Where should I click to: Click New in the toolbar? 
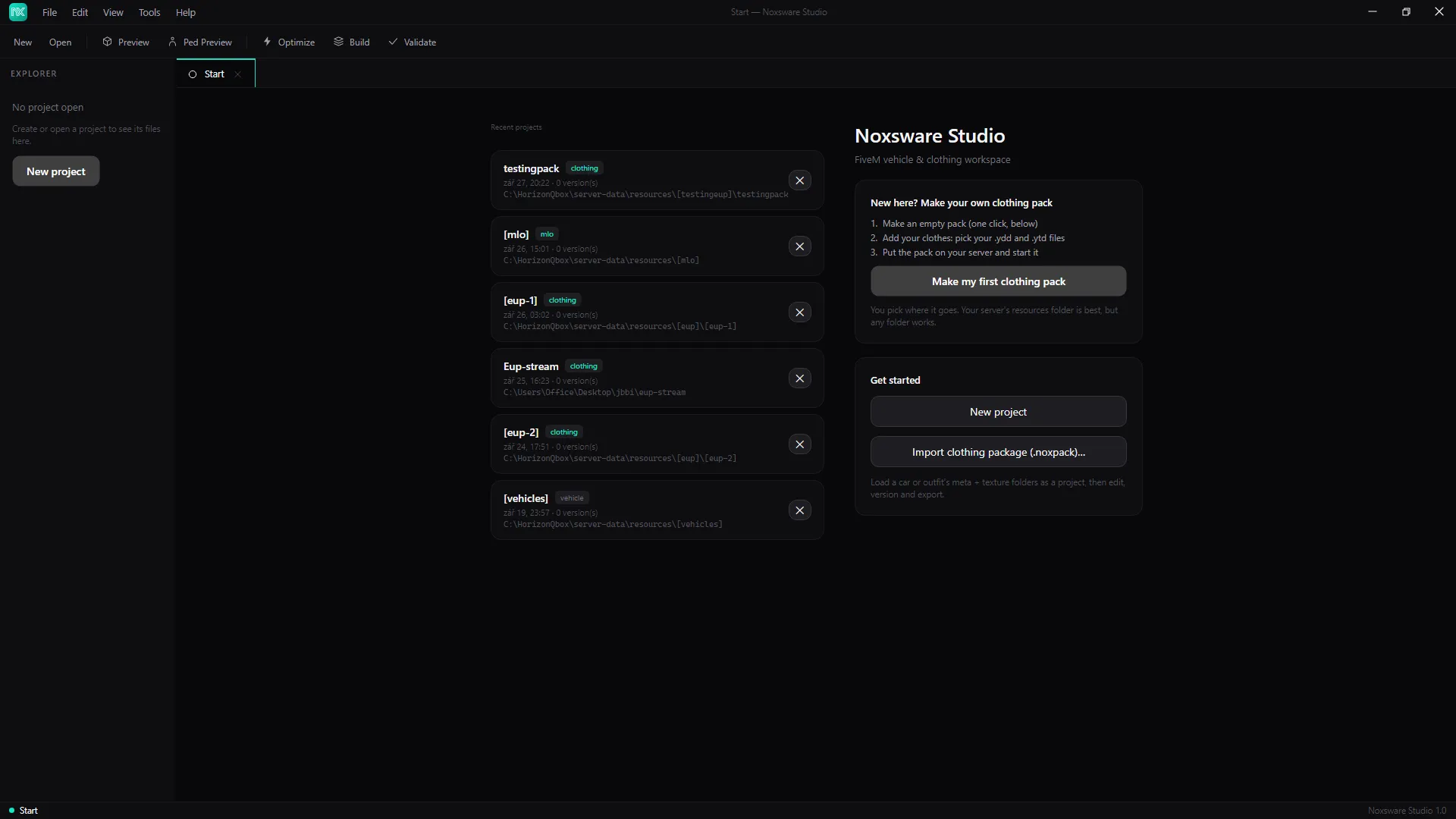[x=23, y=42]
